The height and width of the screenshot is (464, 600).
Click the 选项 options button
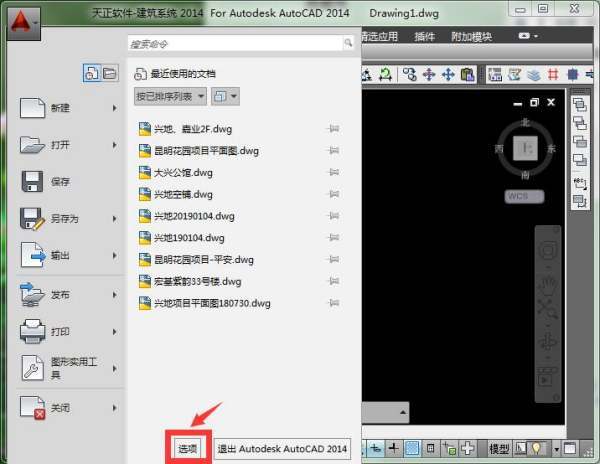[x=188, y=448]
